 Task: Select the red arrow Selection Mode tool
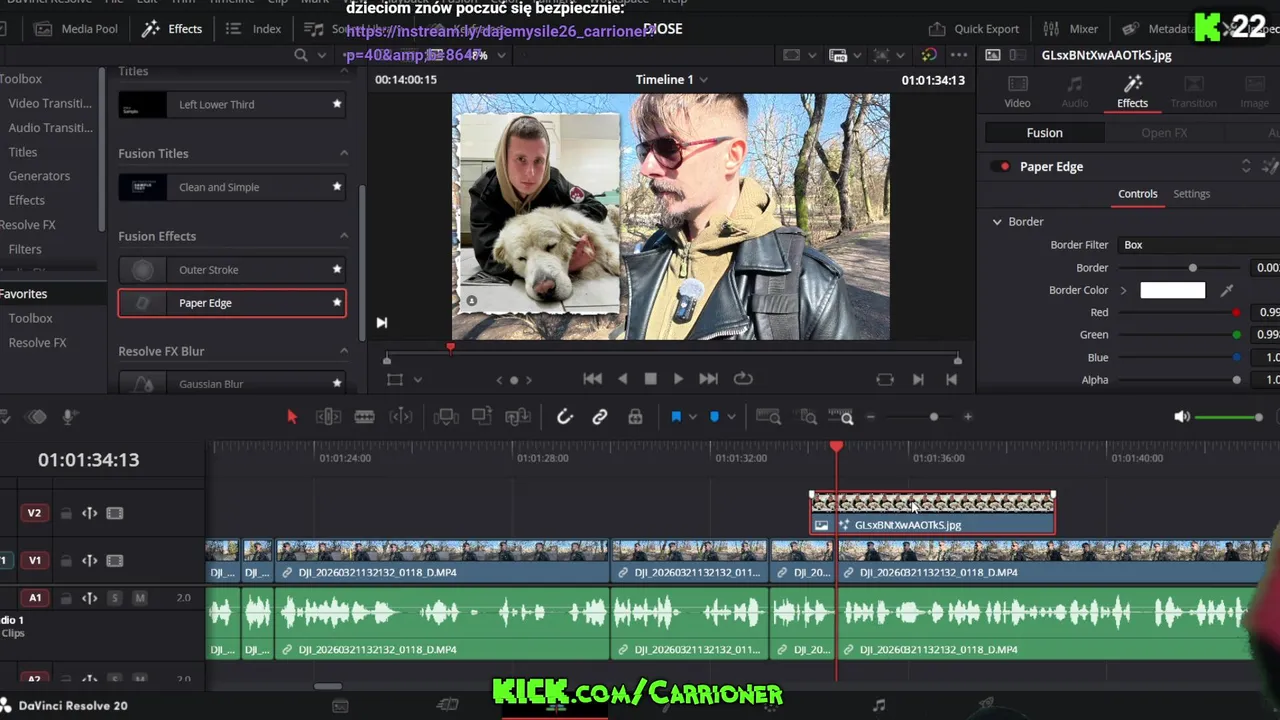coord(292,417)
